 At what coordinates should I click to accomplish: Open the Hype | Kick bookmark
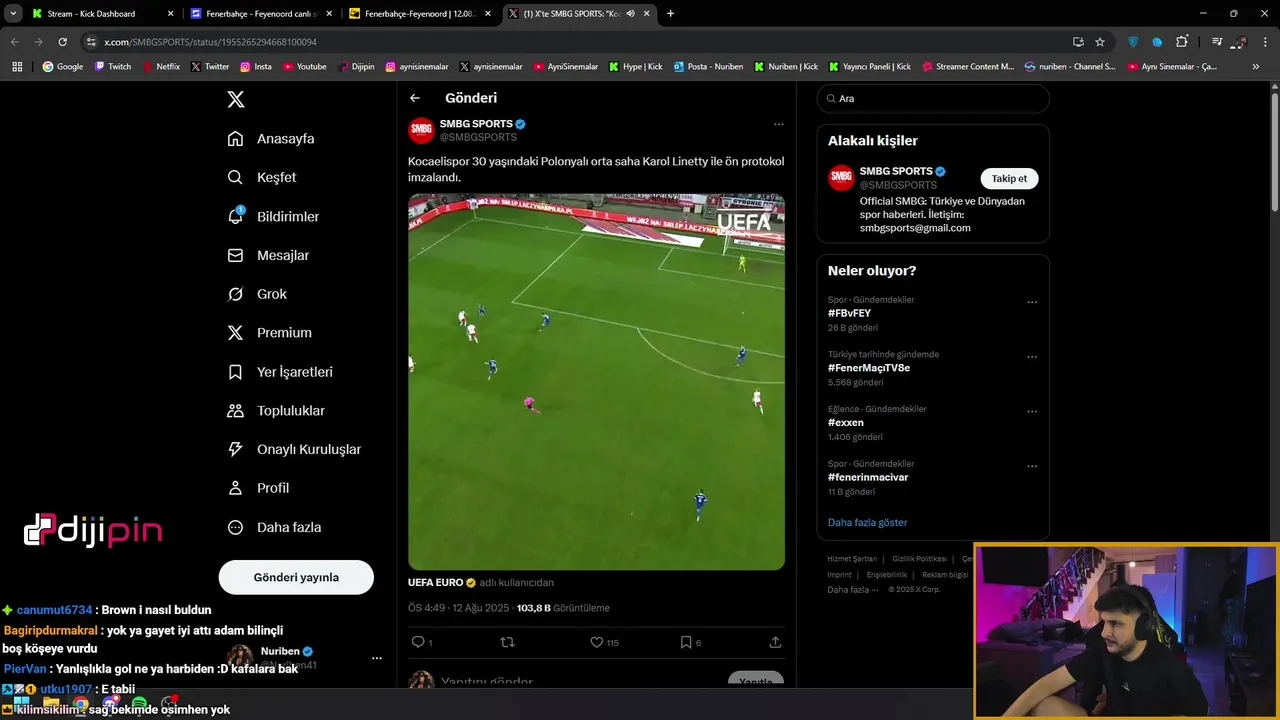pos(636,66)
